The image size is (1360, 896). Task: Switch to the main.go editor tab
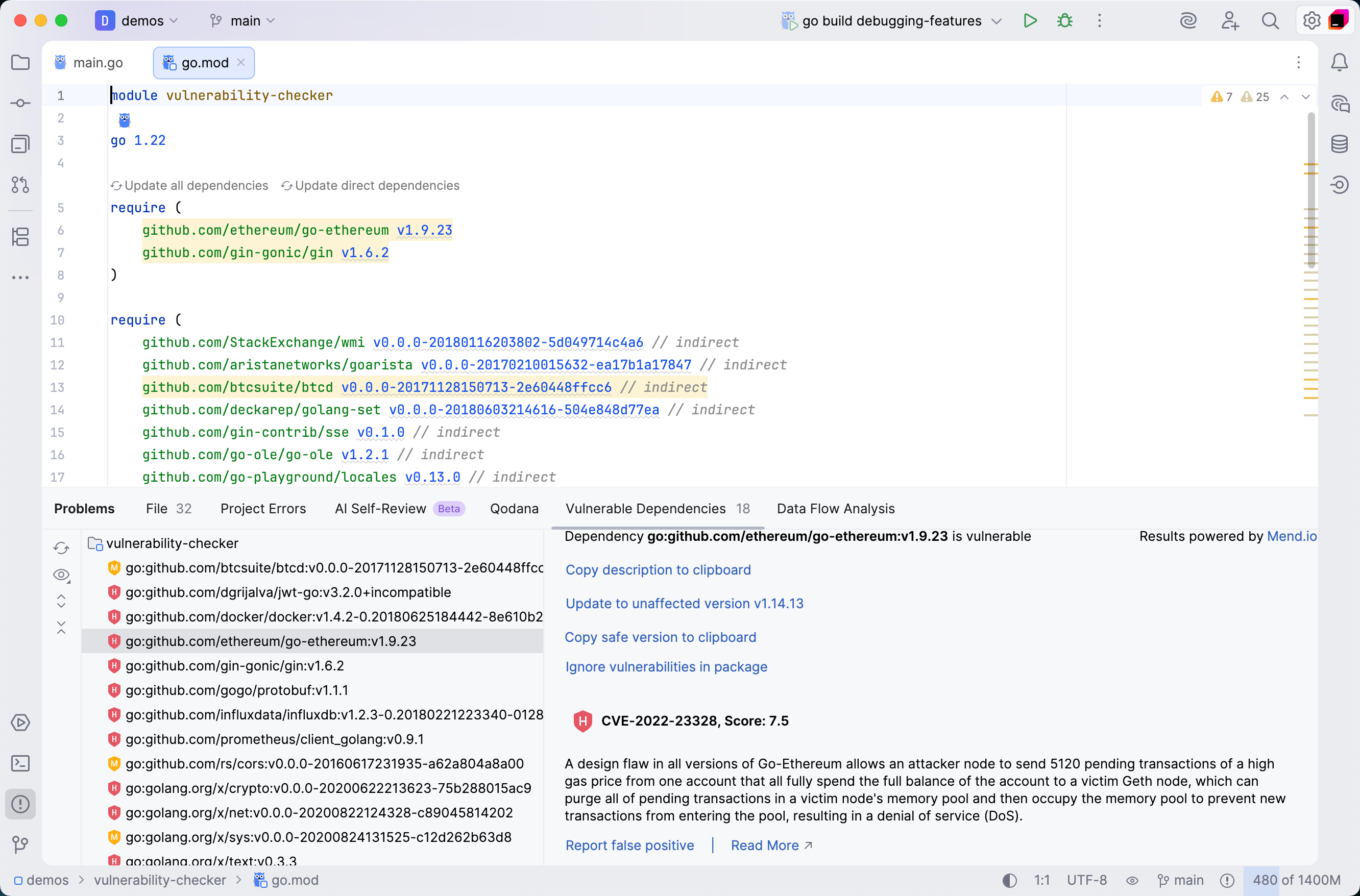[98, 62]
